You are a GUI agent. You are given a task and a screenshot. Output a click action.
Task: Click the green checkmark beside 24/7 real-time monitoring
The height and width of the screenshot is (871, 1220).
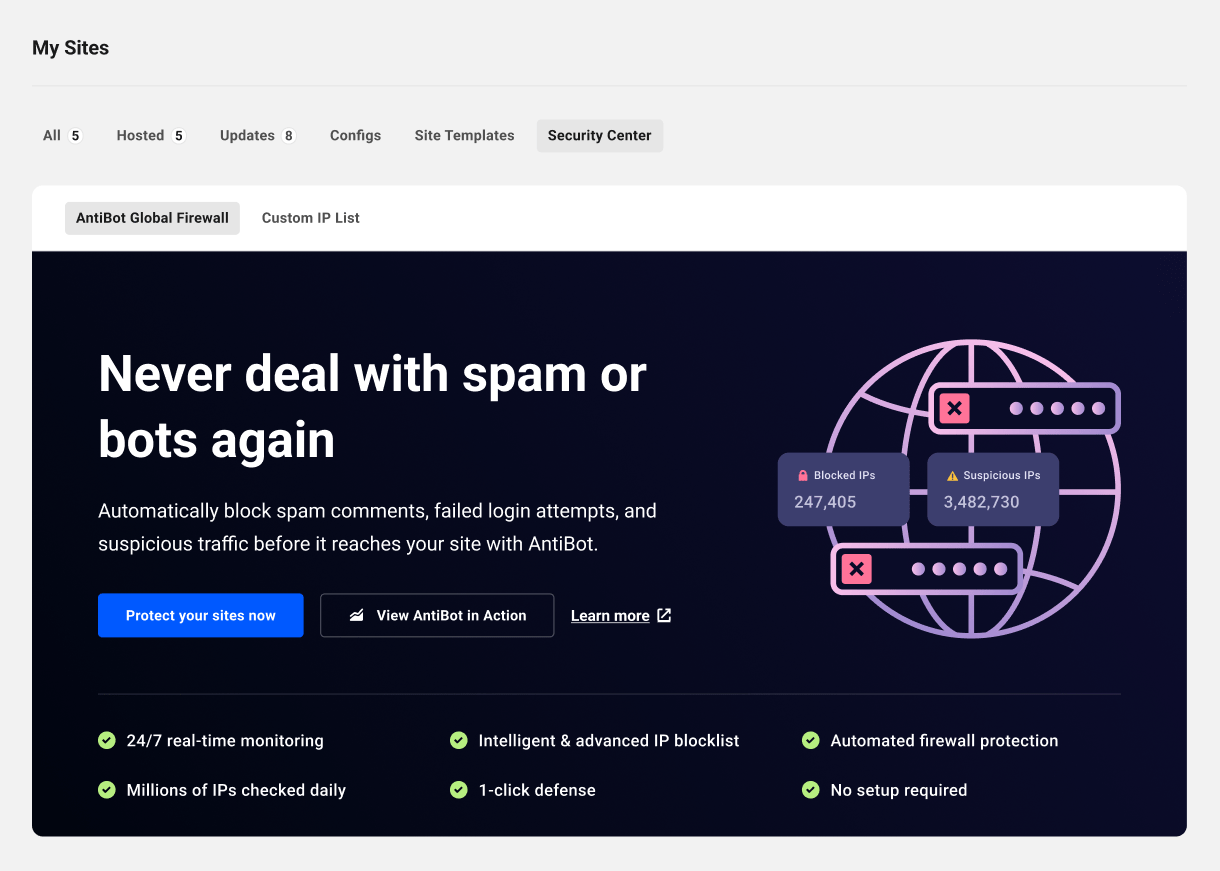(107, 740)
